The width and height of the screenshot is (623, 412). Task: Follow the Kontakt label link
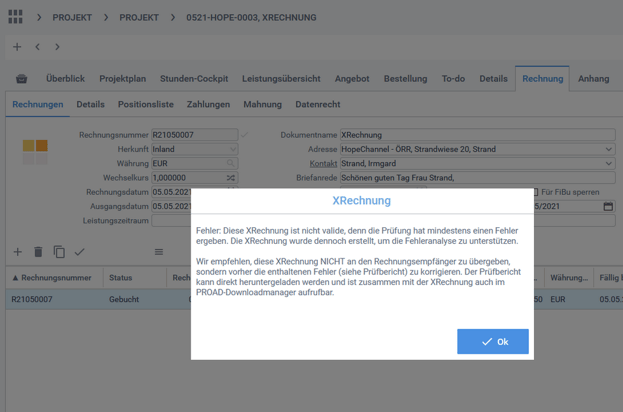click(x=323, y=163)
